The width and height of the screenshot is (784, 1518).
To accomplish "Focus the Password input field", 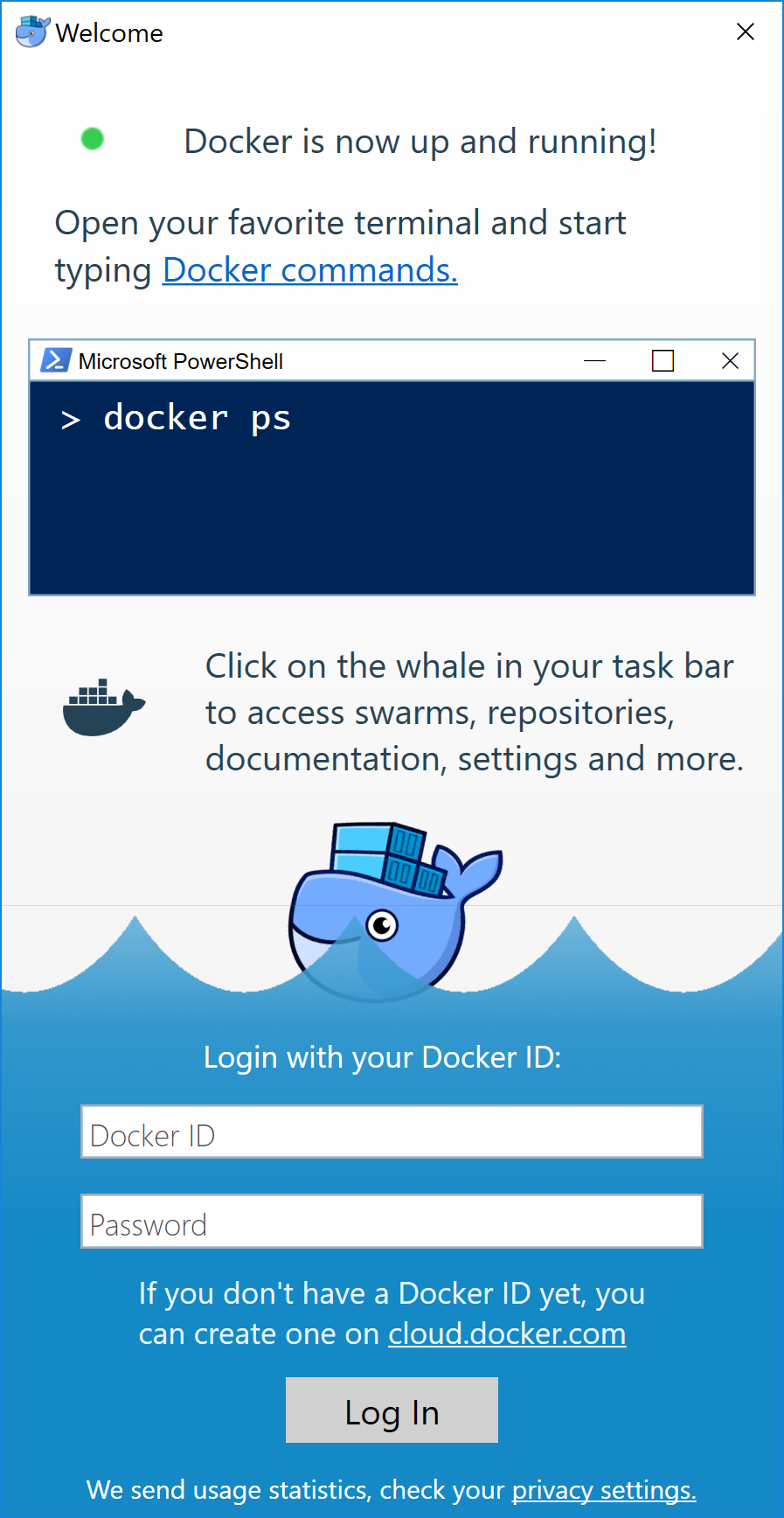I will (x=392, y=1222).
